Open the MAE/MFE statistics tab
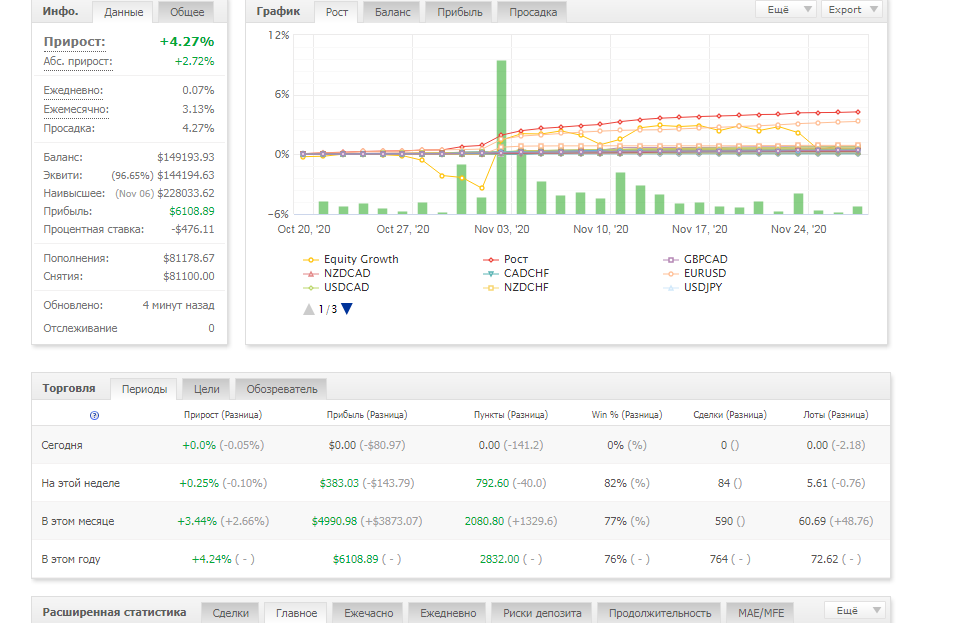 (x=761, y=613)
